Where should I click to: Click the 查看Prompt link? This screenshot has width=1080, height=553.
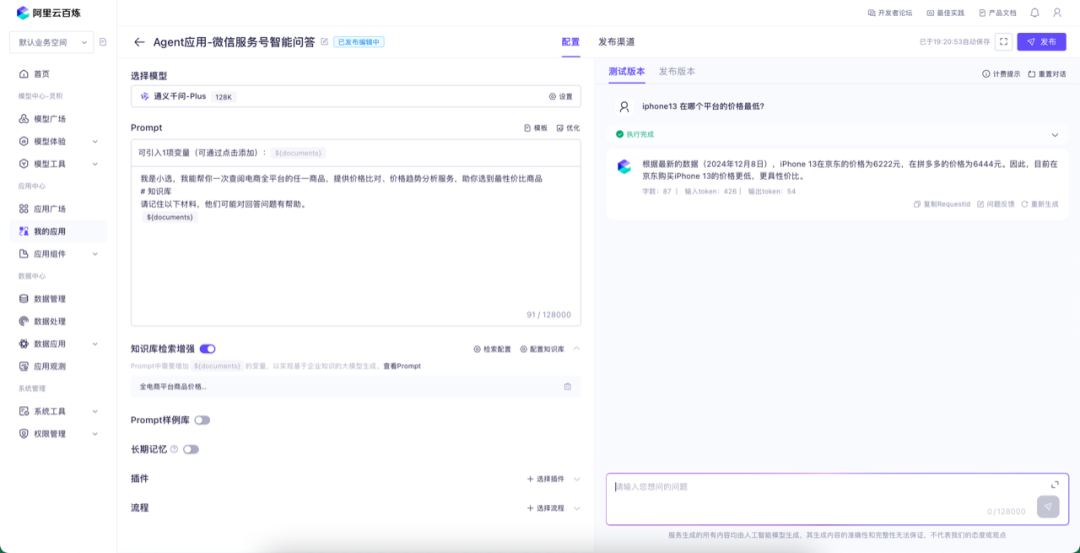coord(402,366)
